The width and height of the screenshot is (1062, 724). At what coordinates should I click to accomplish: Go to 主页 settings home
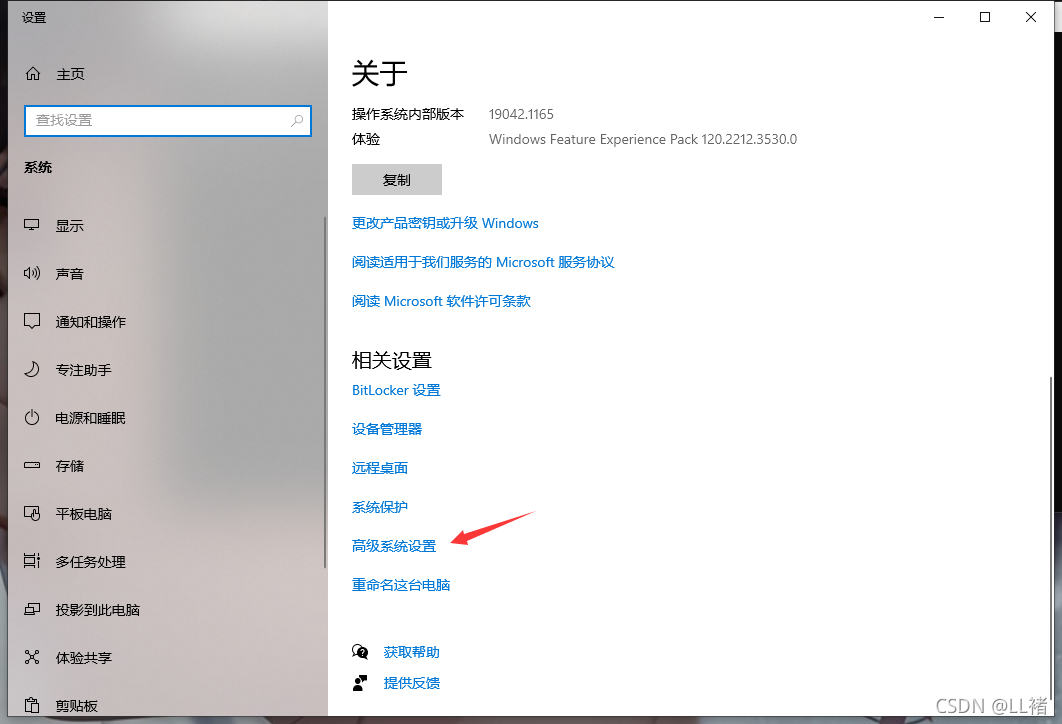(68, 73)
